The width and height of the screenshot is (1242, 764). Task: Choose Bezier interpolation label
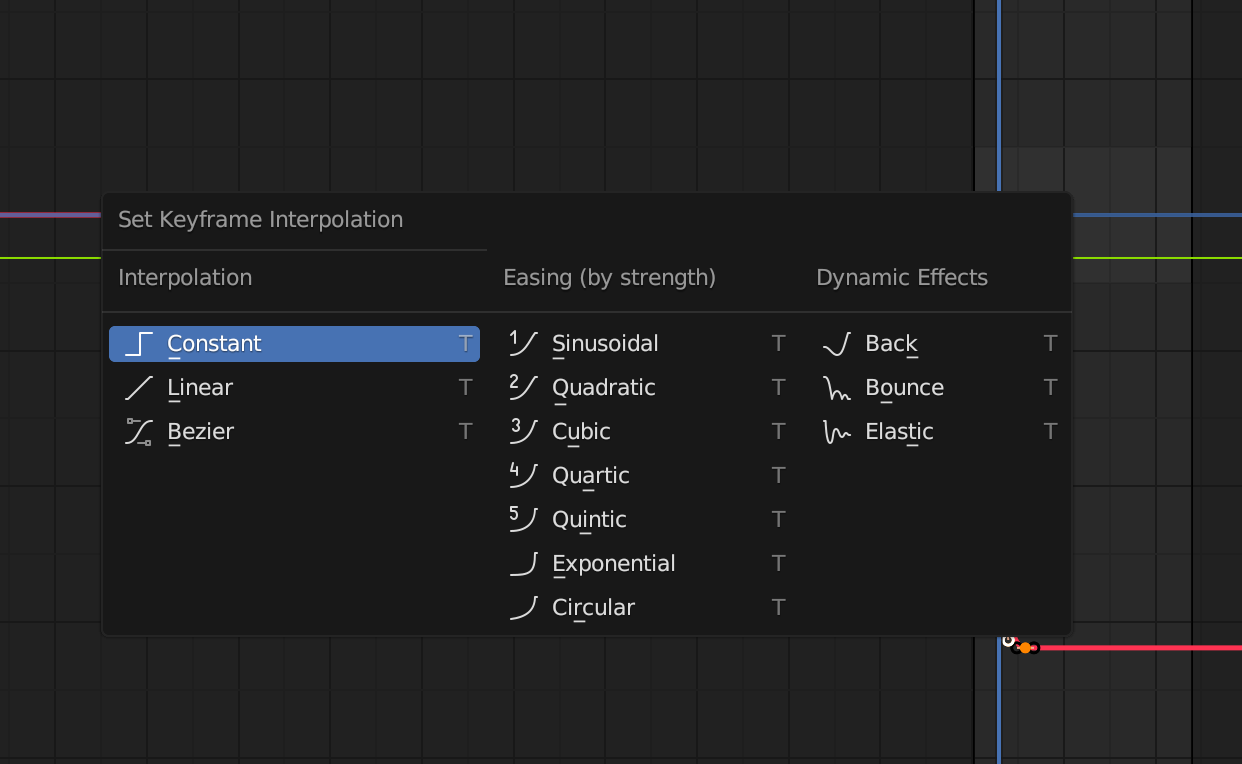pyautogui.click(x=201, y=432)
